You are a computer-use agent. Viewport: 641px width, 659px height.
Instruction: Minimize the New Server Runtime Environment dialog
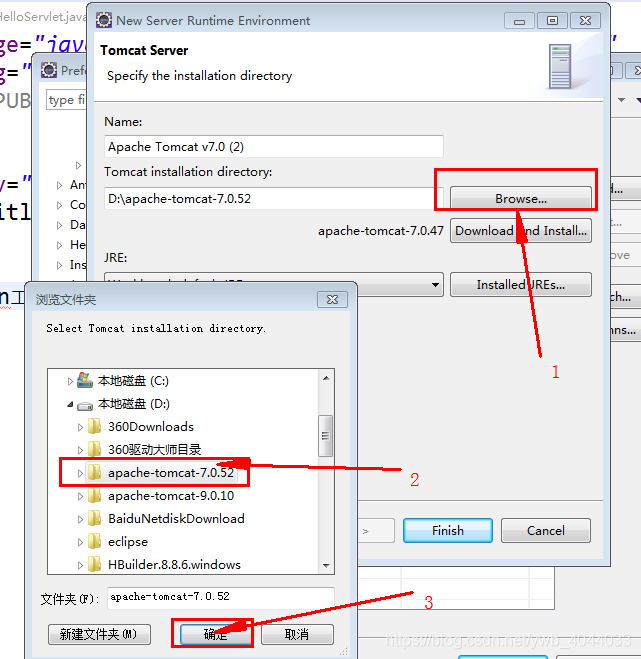pos(520,20)
